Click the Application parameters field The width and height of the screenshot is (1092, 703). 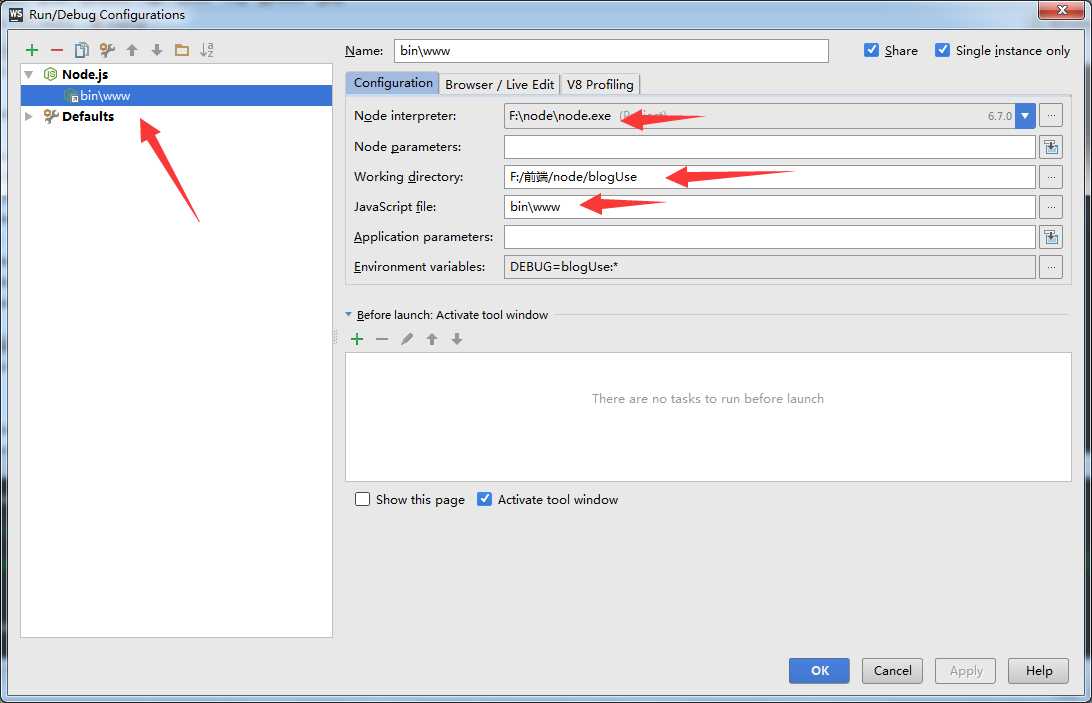(x=770, y=237)
